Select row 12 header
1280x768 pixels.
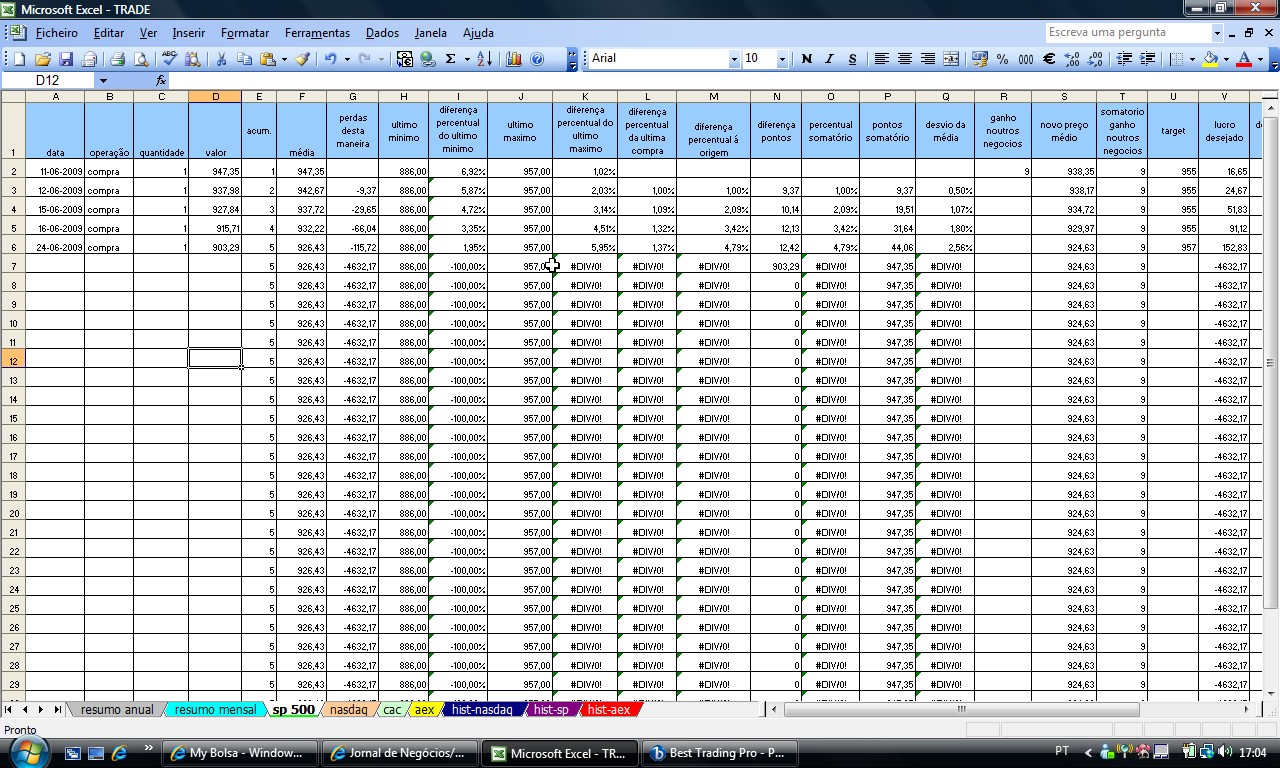13,361
